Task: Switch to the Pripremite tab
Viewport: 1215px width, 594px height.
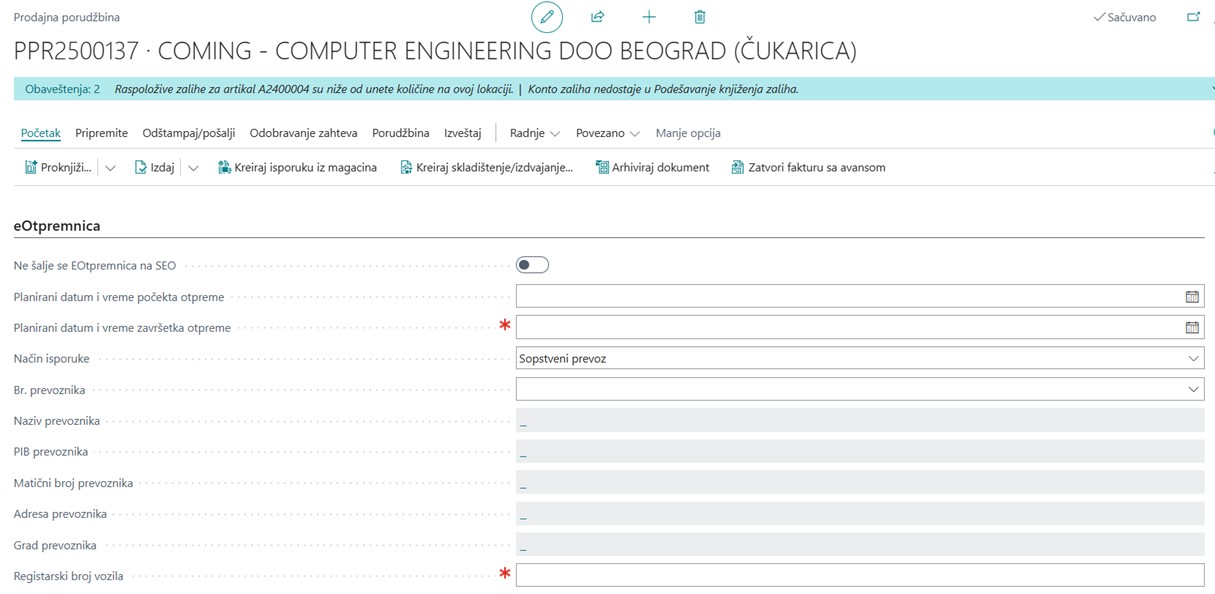Action: coord(101,133)
